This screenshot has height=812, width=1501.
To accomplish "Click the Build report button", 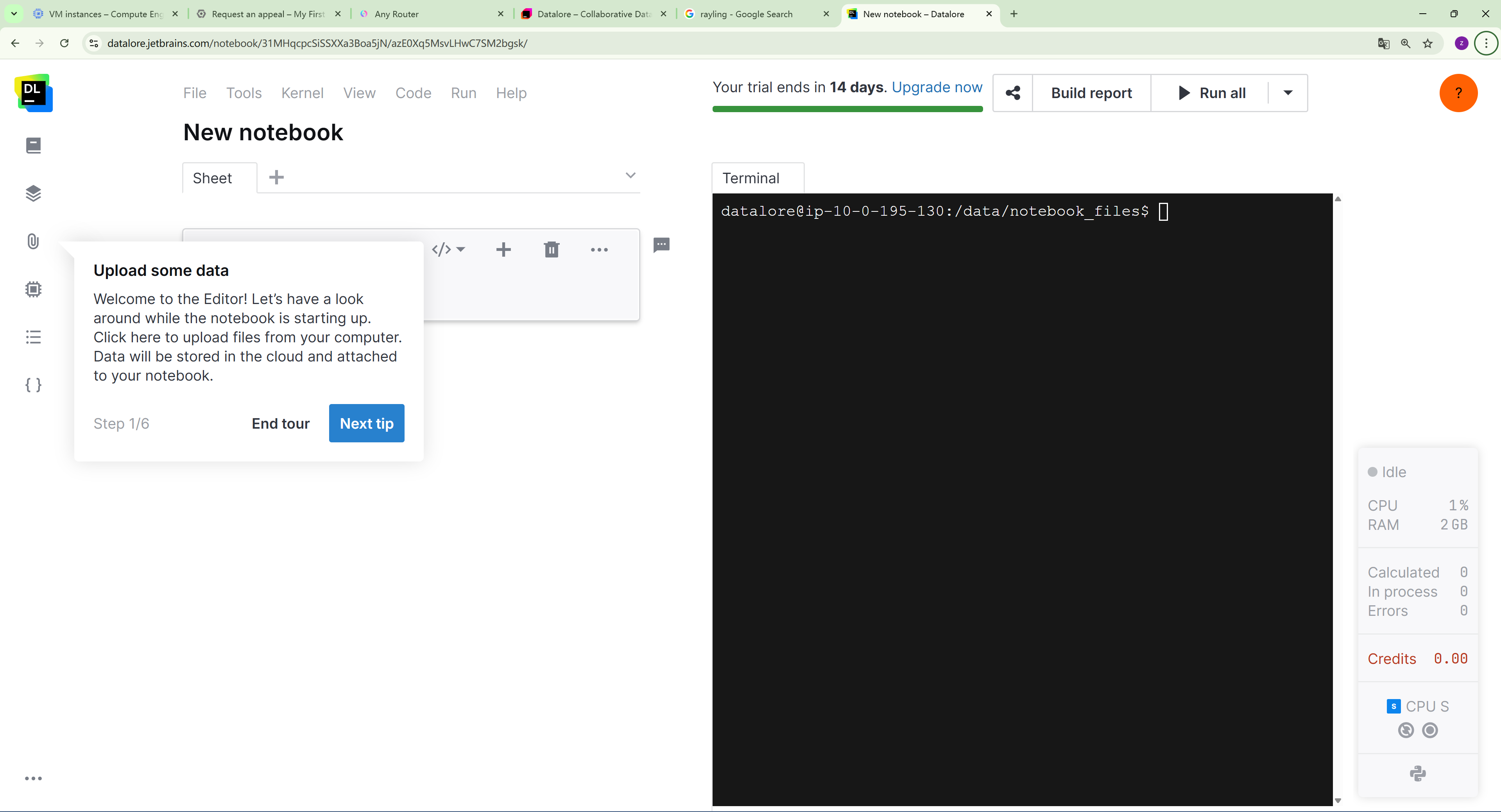I will (x=1091, y=93).
